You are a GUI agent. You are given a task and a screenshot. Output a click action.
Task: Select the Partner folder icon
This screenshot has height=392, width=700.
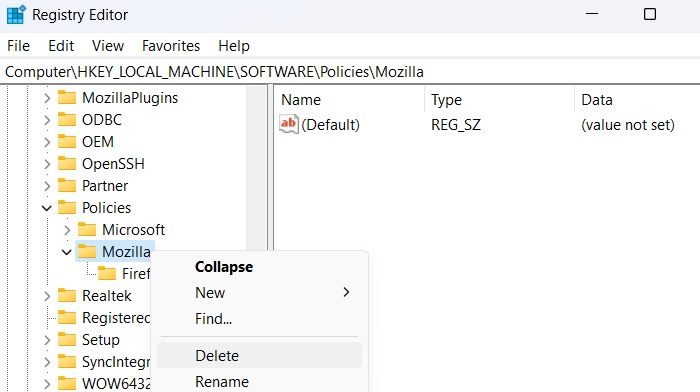tap(67, 185)
